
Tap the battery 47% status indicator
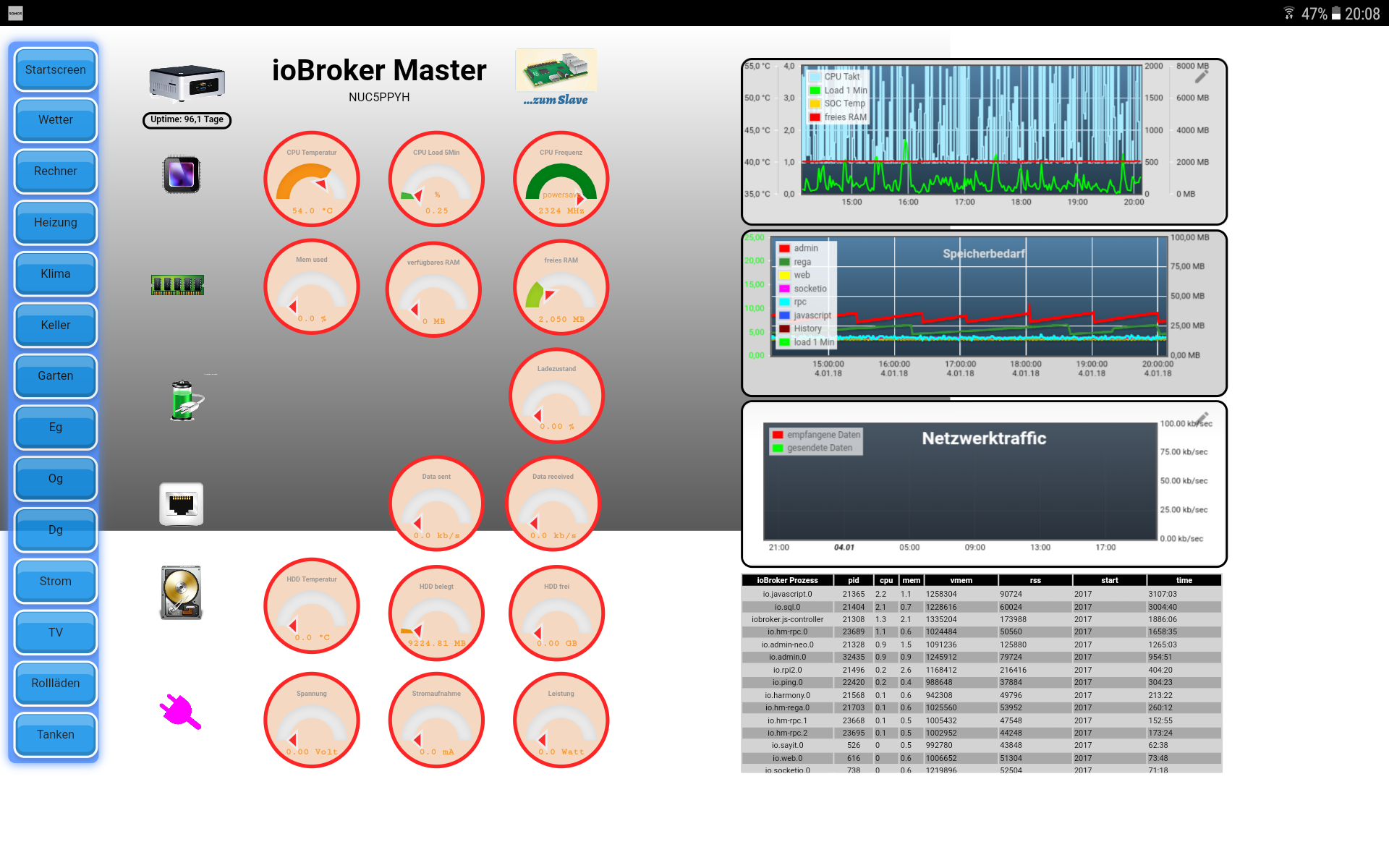(1321, 14)
